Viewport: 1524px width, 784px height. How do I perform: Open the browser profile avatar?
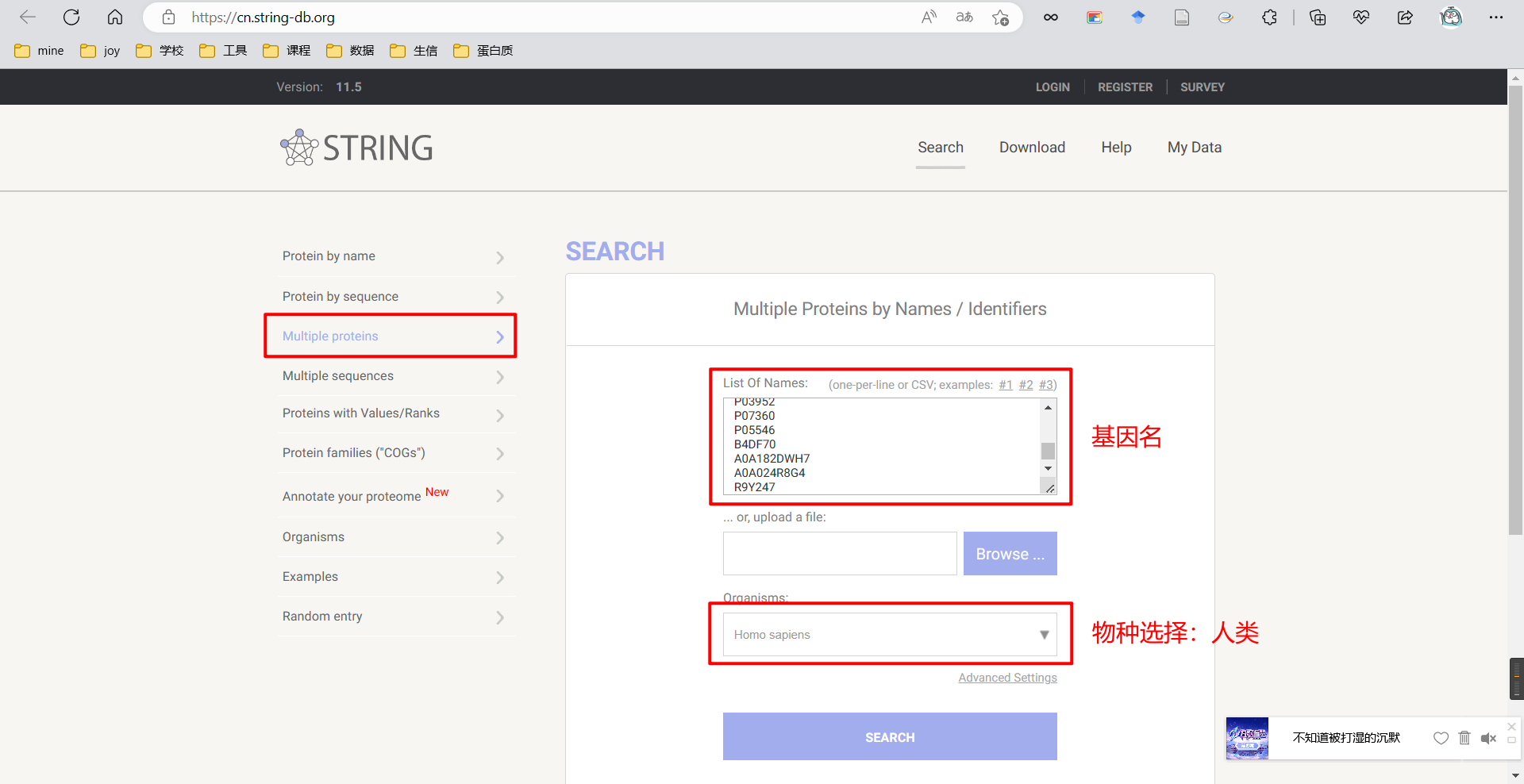pyautogui.click(x=1451, y=17)
